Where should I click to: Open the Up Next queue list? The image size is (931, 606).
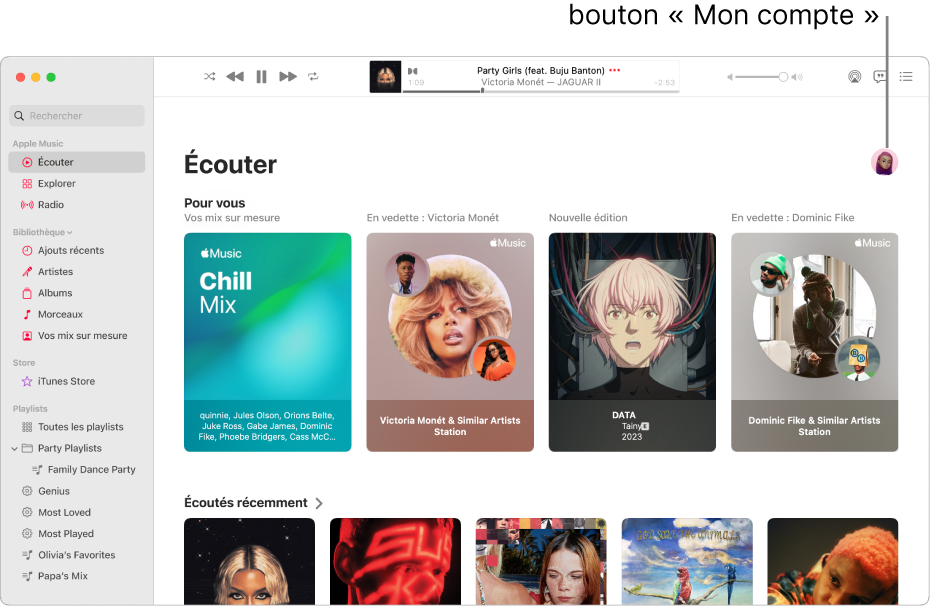905,77
